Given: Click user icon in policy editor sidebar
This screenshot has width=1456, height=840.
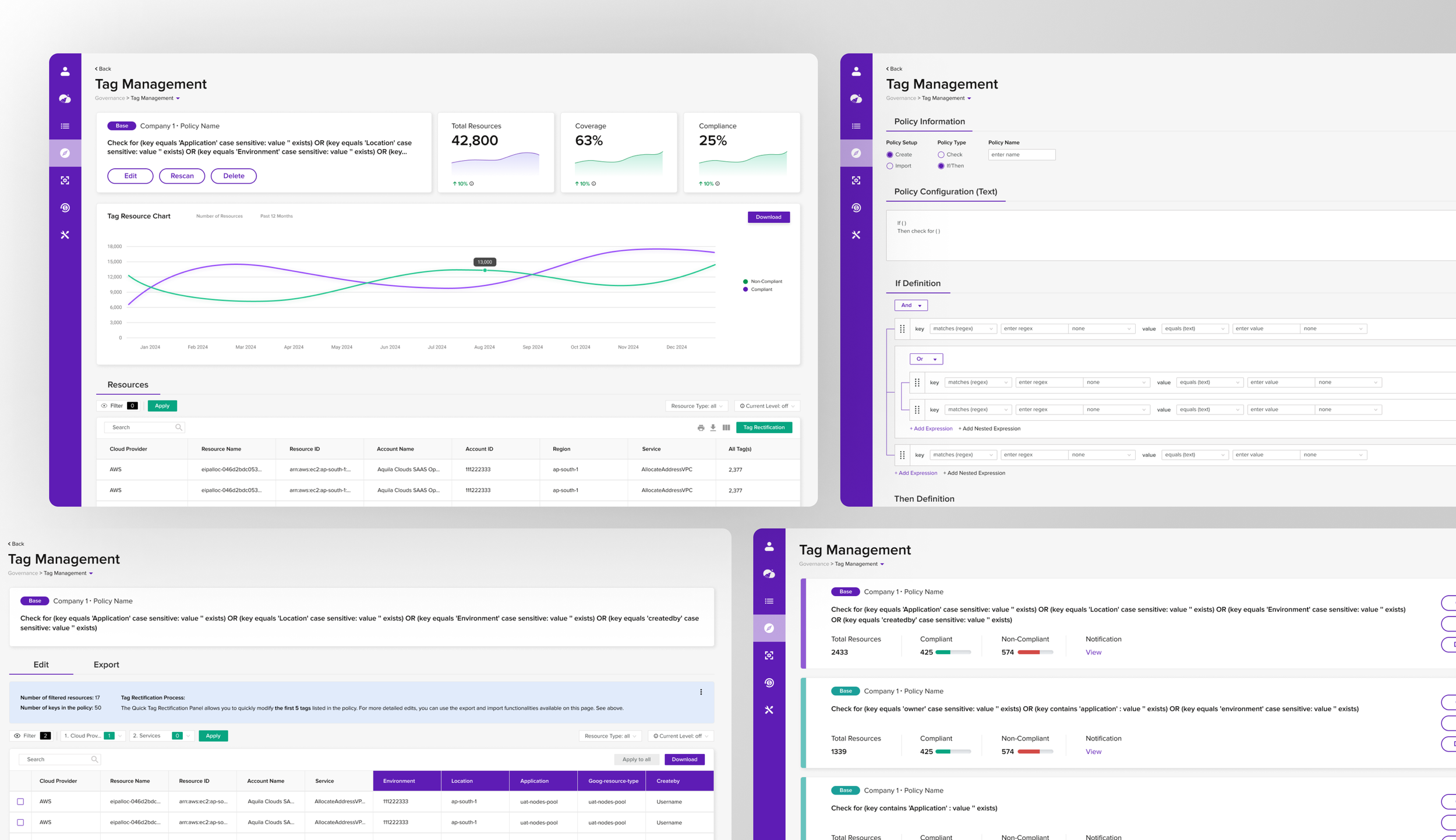Looking at the screenshot, I should click(856, 71).
